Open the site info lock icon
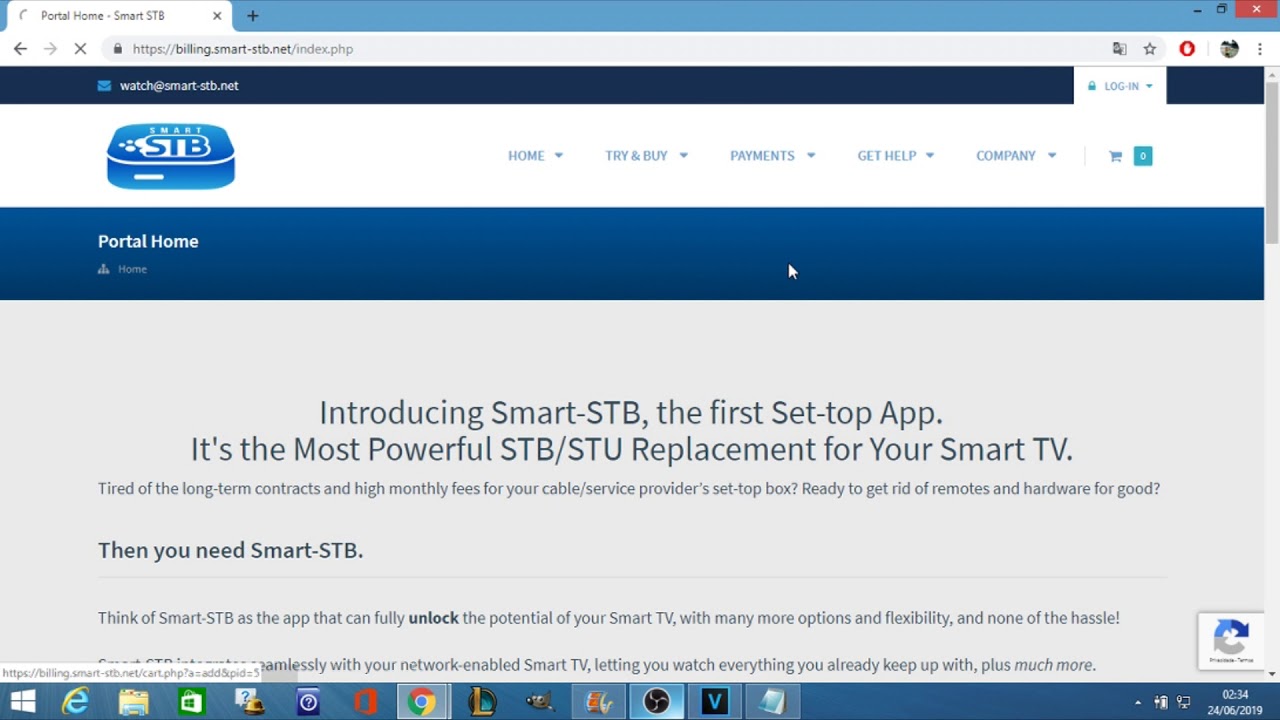Image resolution: width=1280 pixels, height=720 pixels. 117,48
